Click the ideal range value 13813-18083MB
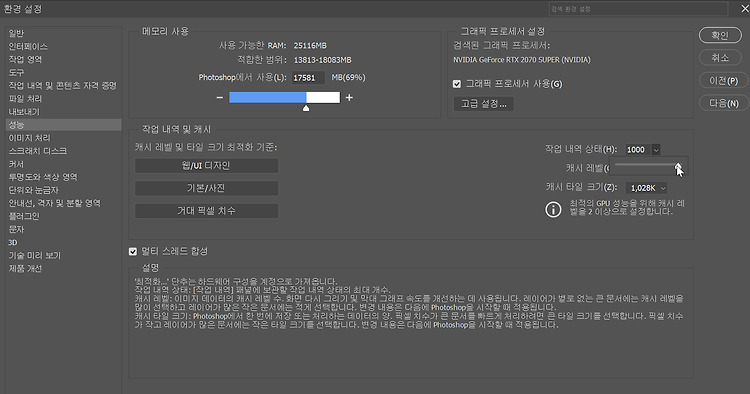This screenshot has height=394, width=750. [322, 60]
